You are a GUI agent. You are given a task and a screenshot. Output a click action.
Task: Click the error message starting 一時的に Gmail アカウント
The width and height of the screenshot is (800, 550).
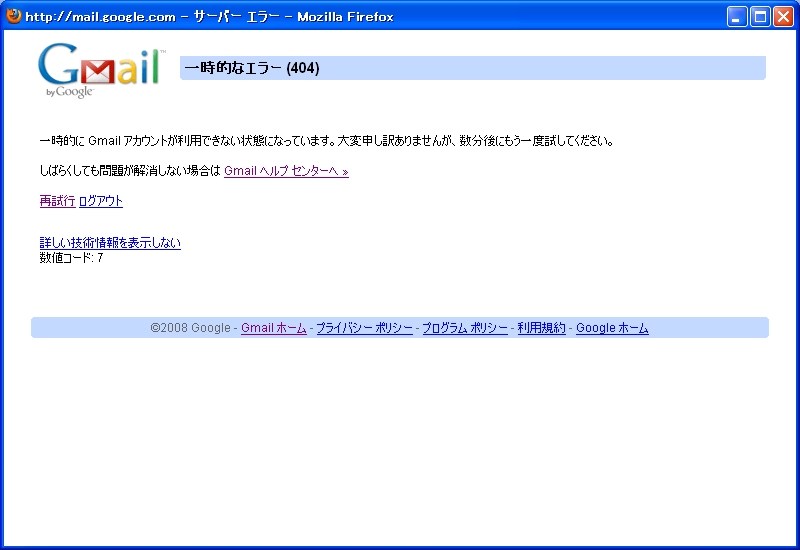(327, 141)
